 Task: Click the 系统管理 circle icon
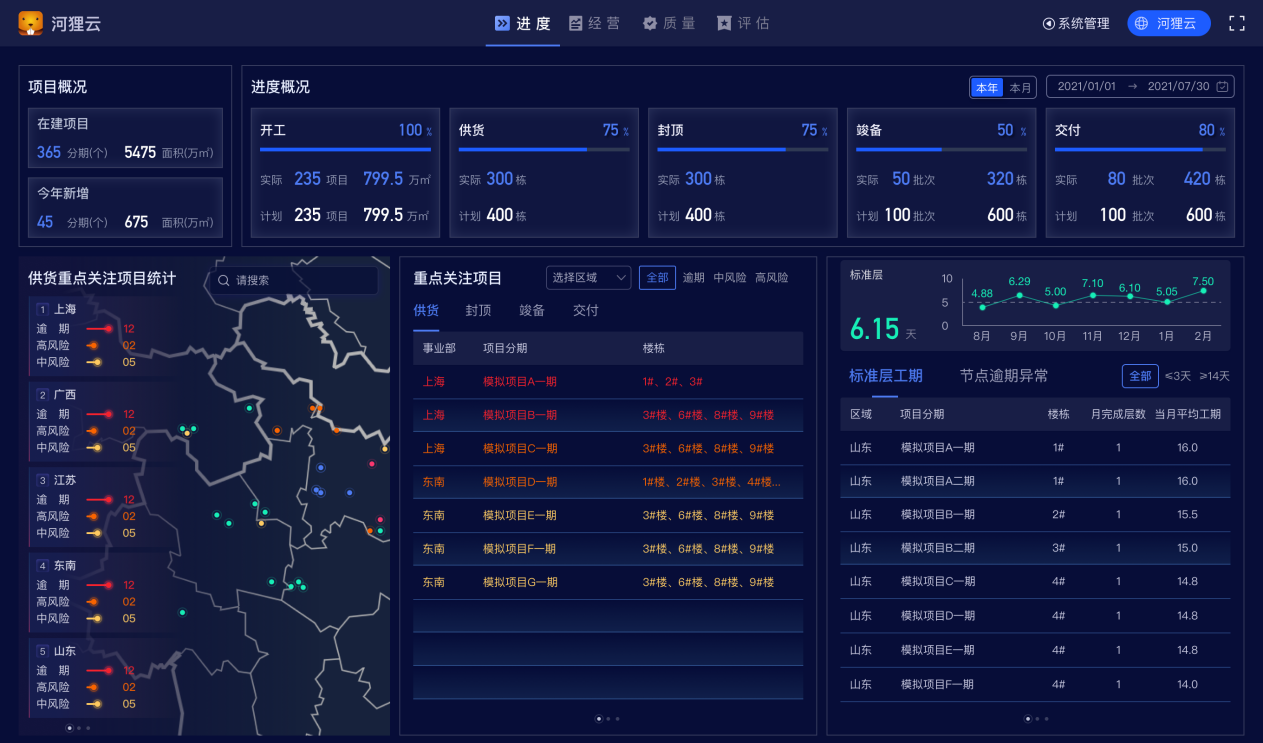[x=1049, y=23]
